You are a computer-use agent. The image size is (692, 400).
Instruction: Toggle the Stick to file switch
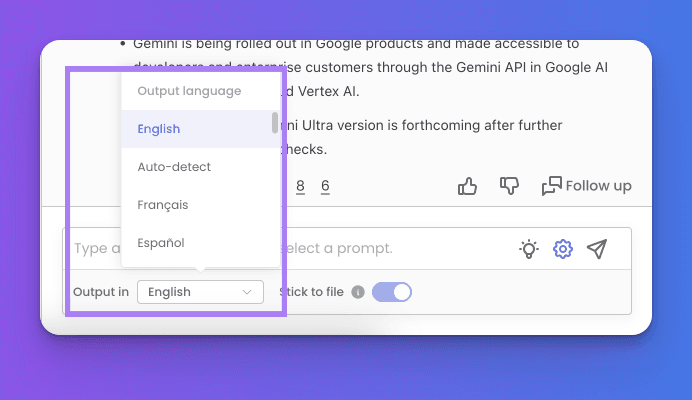point(392,292)
